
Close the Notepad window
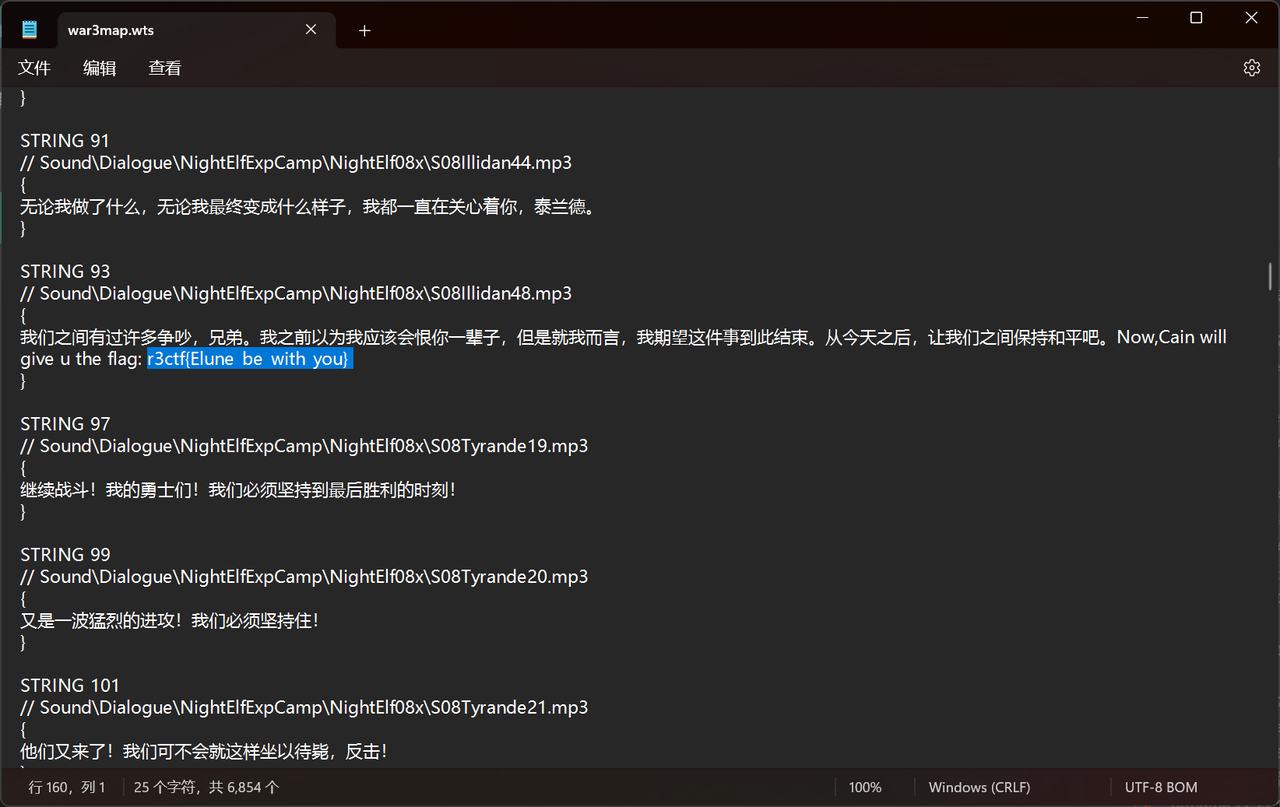tap(1251, 18)
